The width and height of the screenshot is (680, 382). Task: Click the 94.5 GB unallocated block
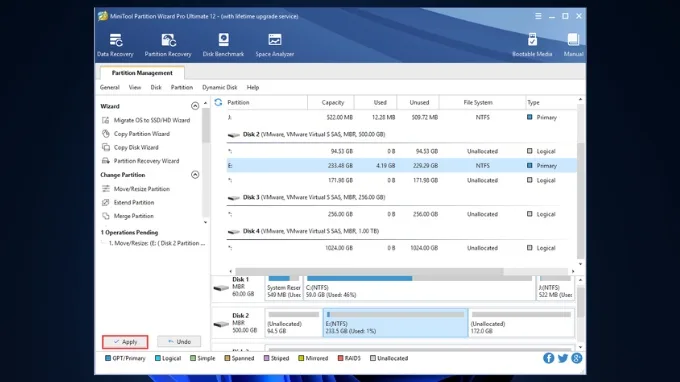294,323
